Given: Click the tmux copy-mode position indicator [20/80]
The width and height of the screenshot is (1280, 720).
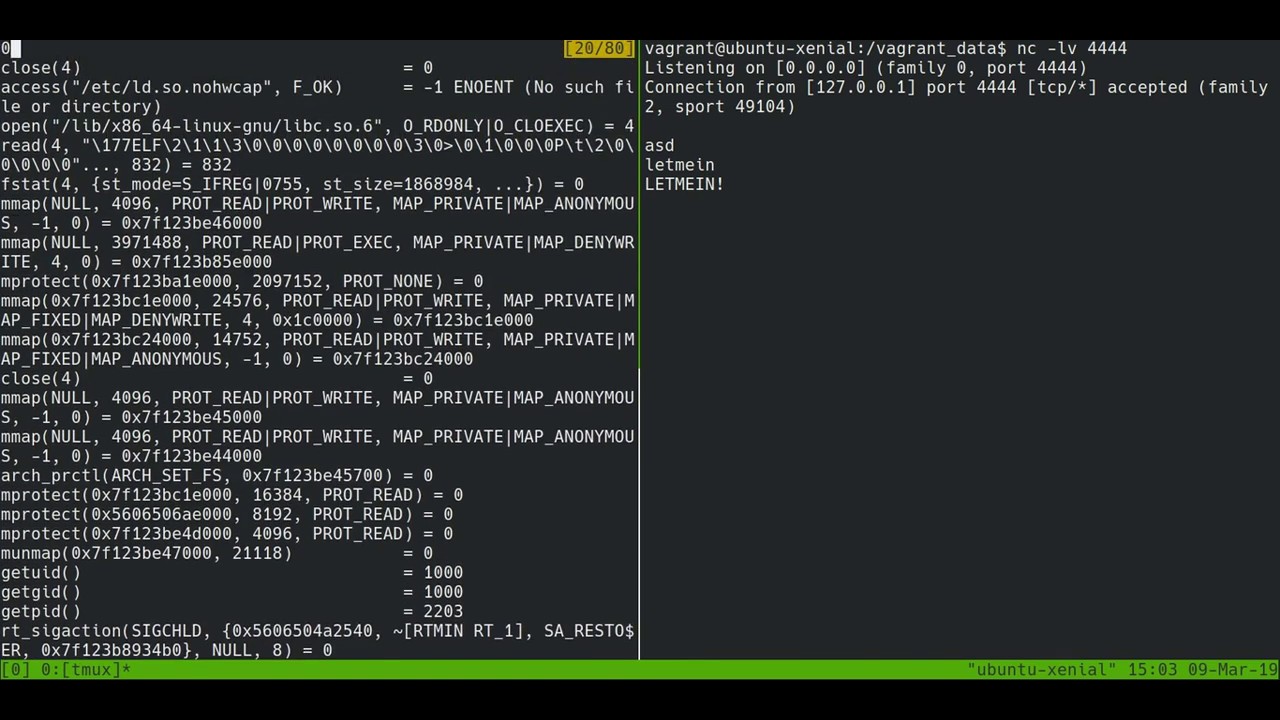Looking at the screenshot, I should point(600,48).
